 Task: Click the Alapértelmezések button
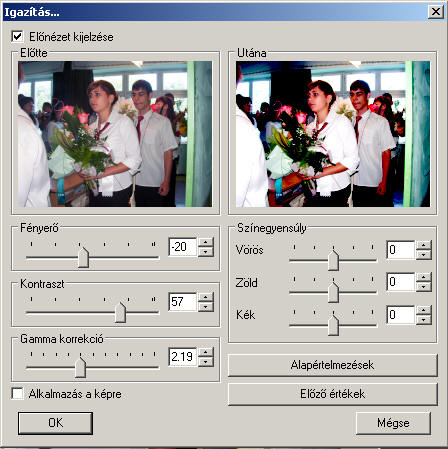pyautogui.click(x=332, y=365)
